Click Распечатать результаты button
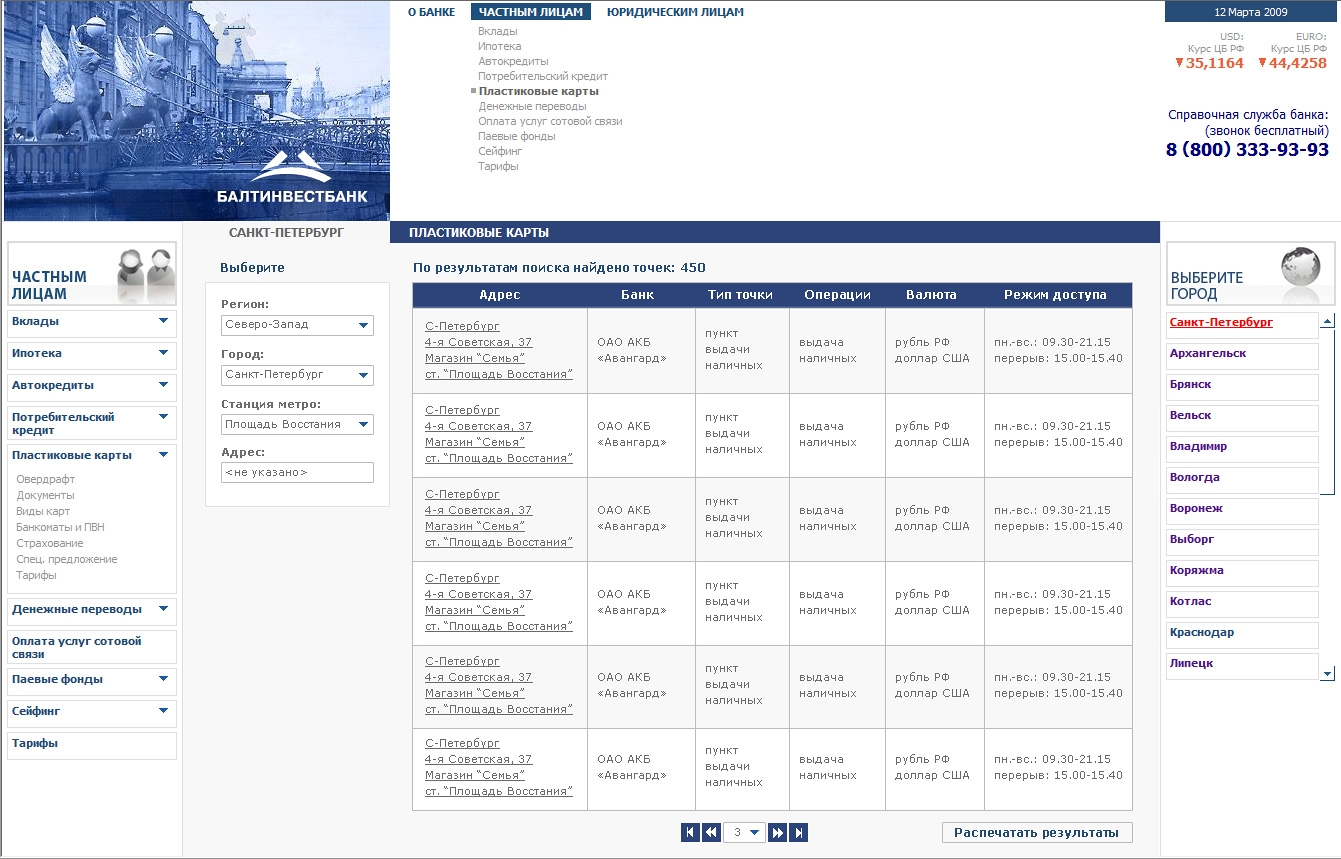 (x=1037, y=833)
